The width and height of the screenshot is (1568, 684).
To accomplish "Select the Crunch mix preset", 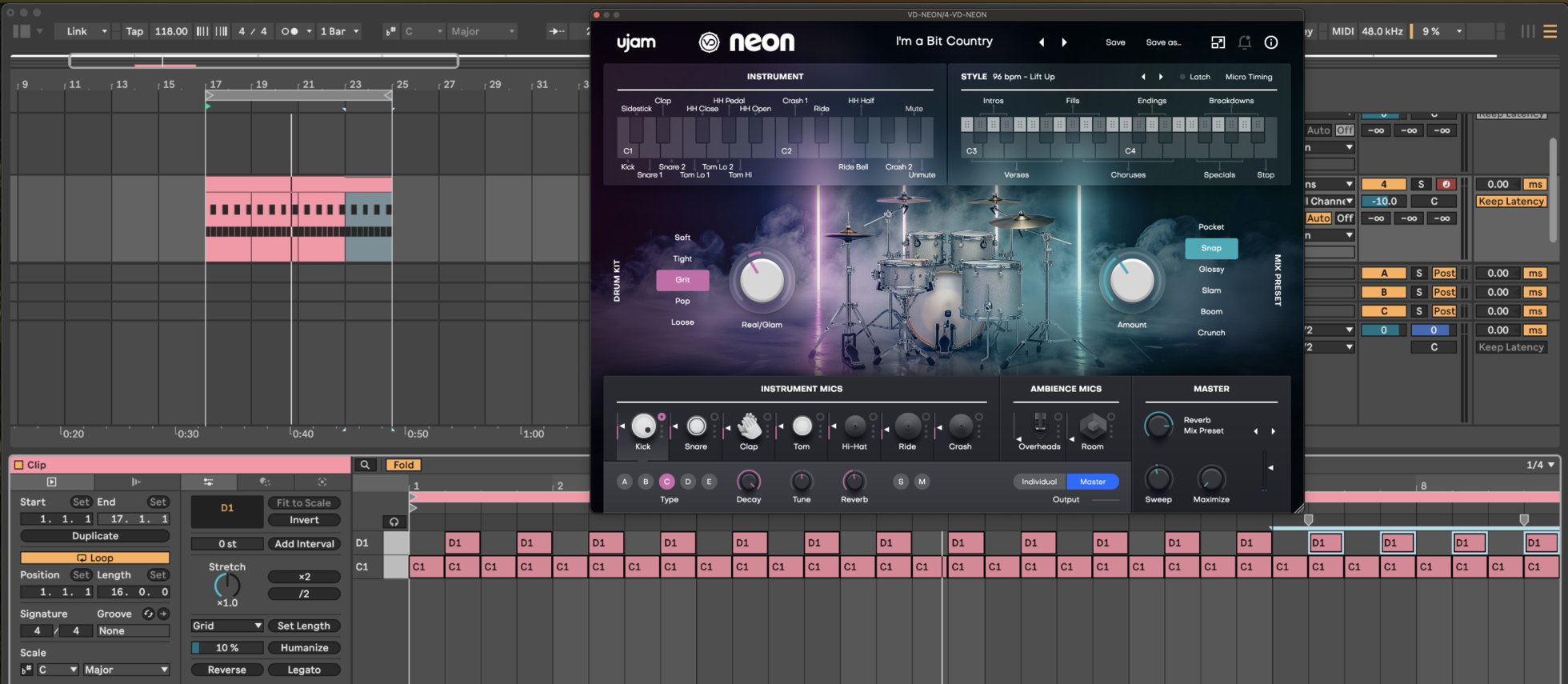I will [1211, 333].
